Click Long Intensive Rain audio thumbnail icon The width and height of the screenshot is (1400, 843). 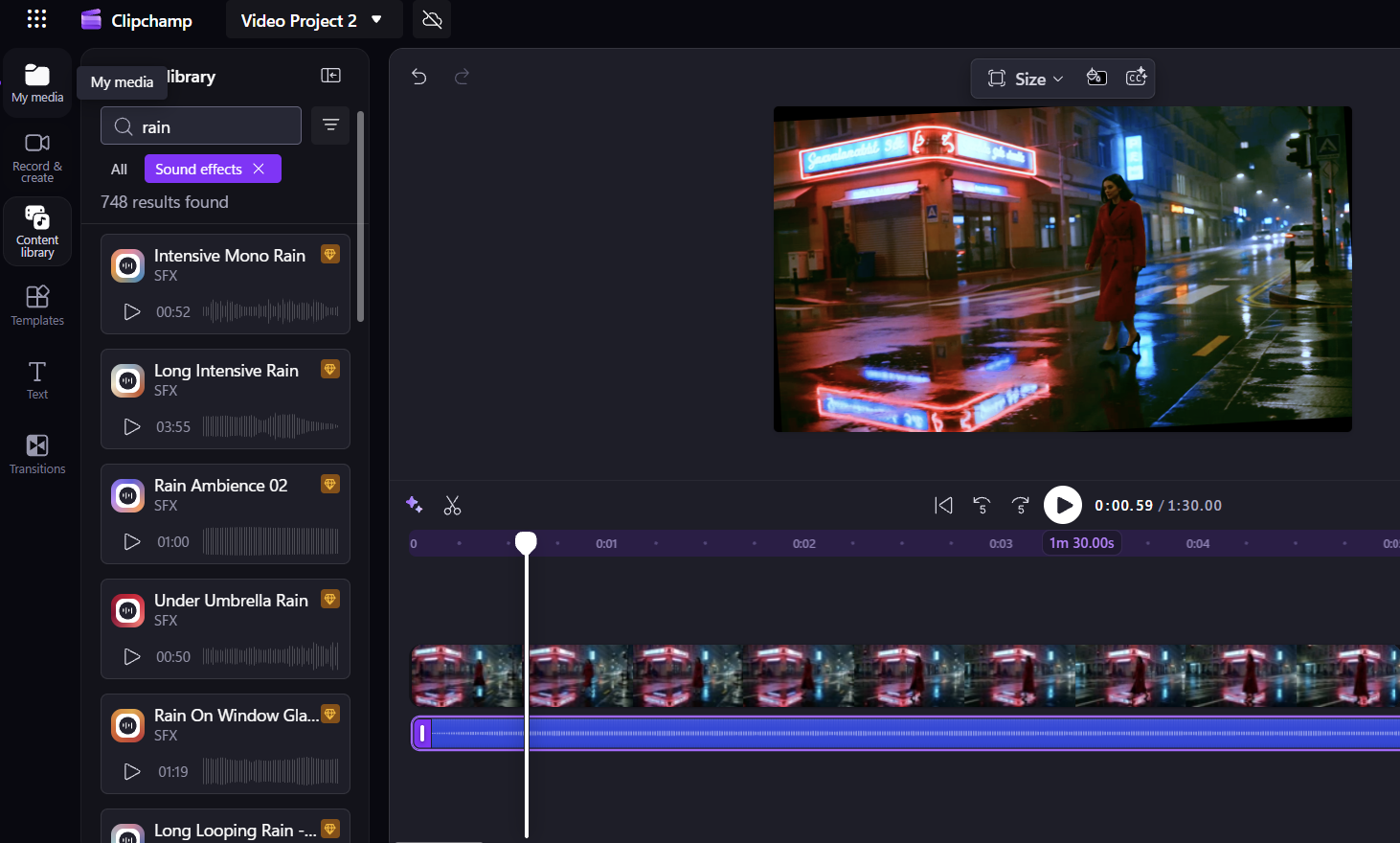[128, 380]
